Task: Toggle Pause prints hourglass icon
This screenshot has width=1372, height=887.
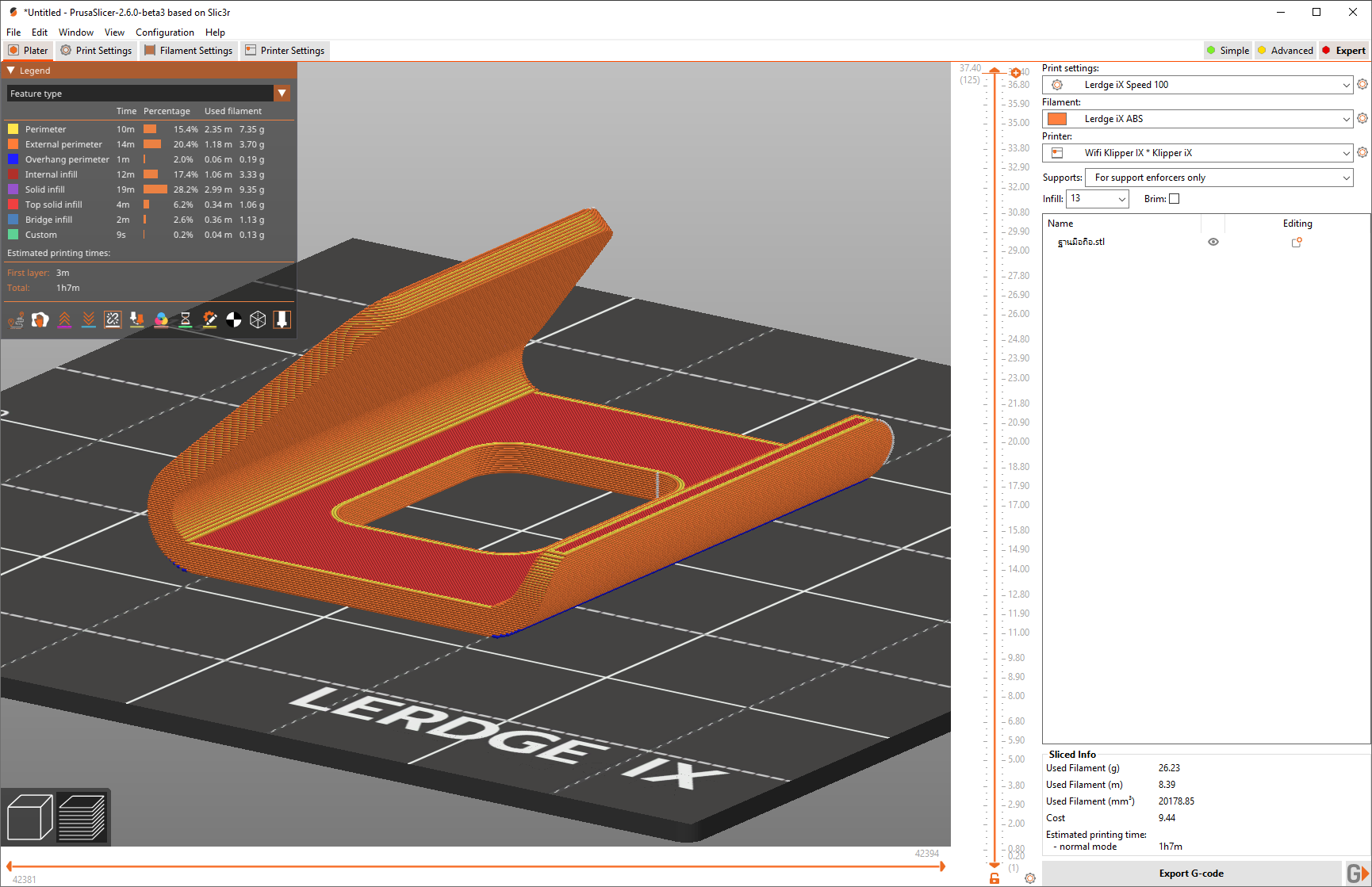Action: [x=186, y=319]
